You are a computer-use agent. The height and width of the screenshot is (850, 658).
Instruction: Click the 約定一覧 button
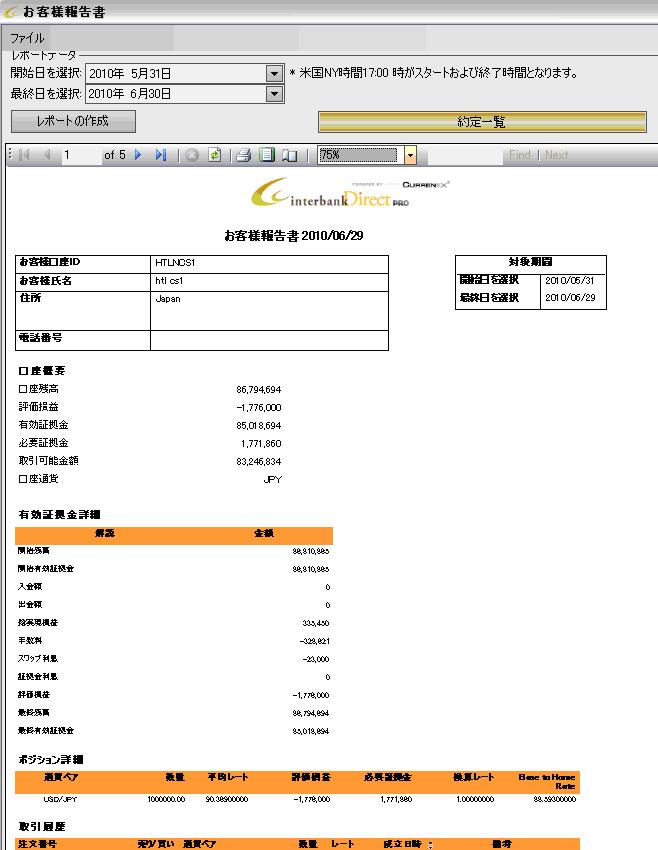pos(482,121)
